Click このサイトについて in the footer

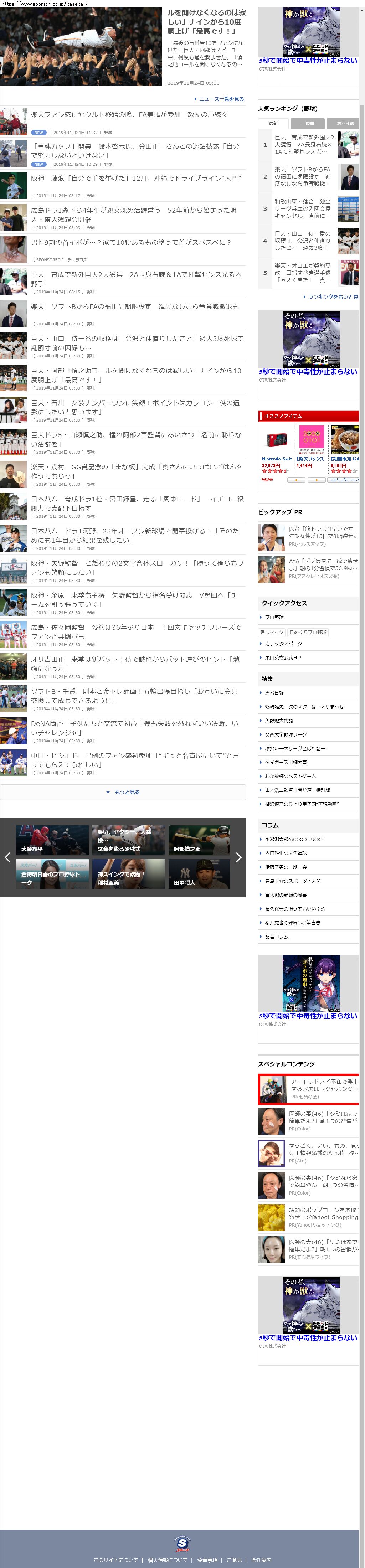[x=115, y=1560]
